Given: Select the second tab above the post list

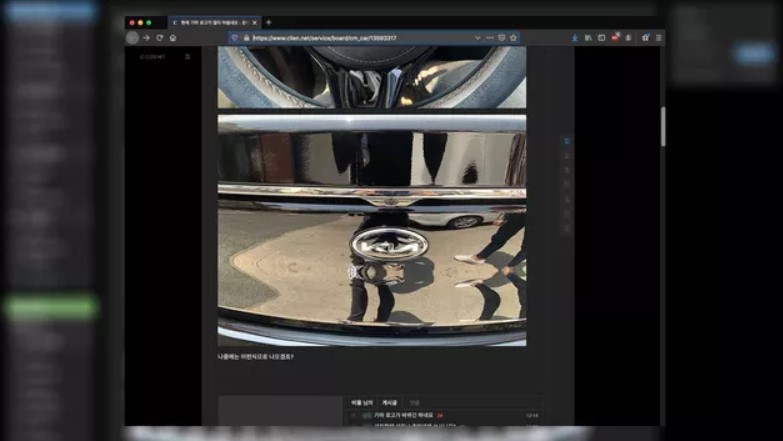Looking at the screenshot, I should pos(389,402).
